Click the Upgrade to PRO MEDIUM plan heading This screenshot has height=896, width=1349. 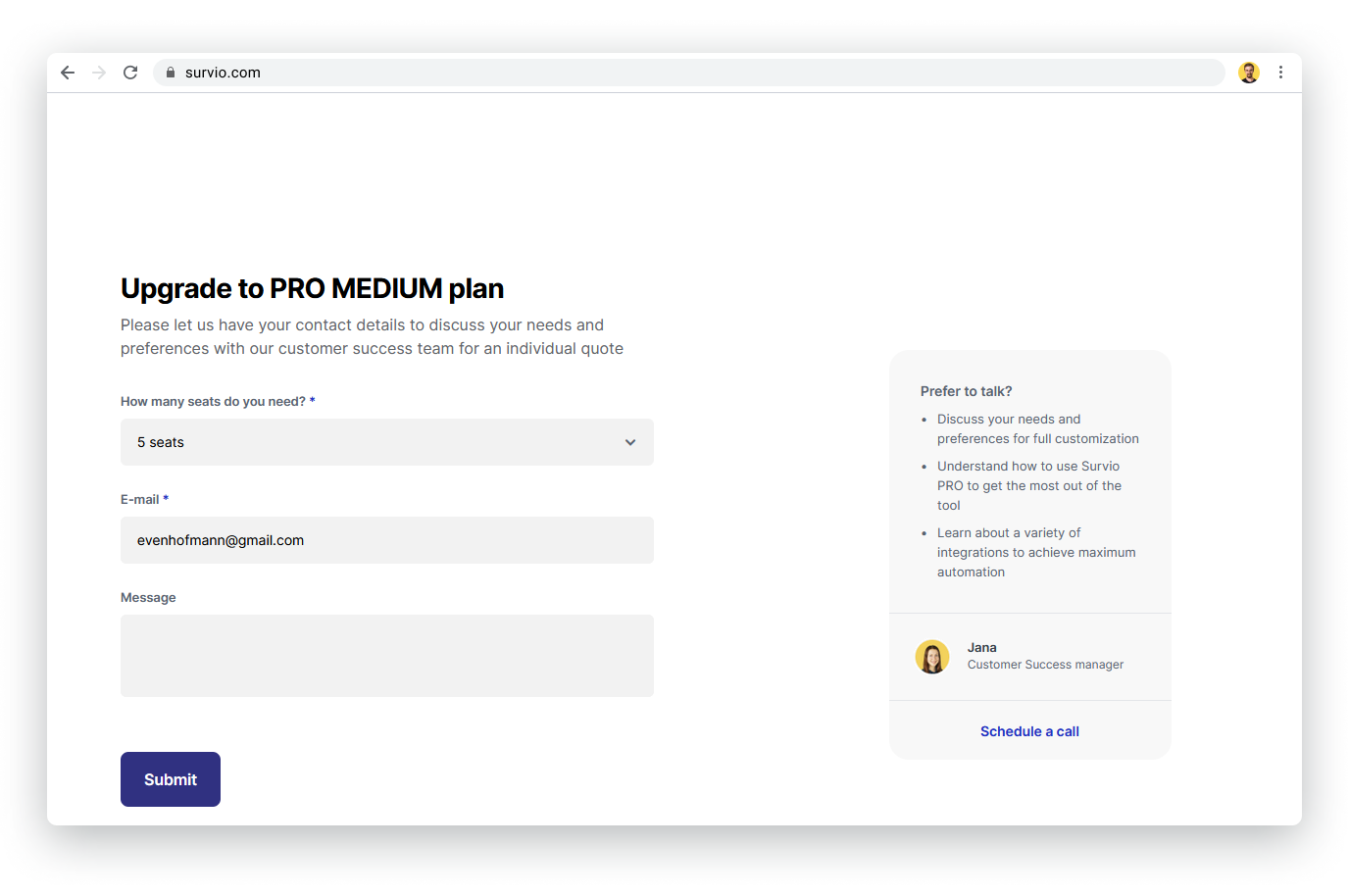tap(312, 288)
